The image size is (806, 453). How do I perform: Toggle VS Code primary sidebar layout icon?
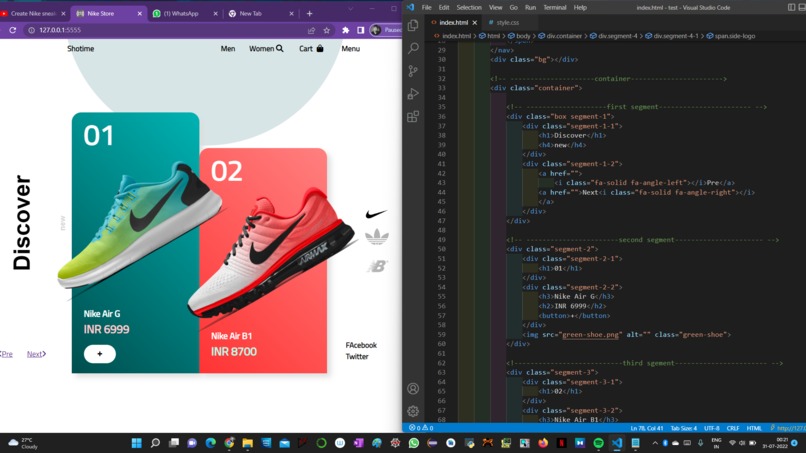[791, 7]
